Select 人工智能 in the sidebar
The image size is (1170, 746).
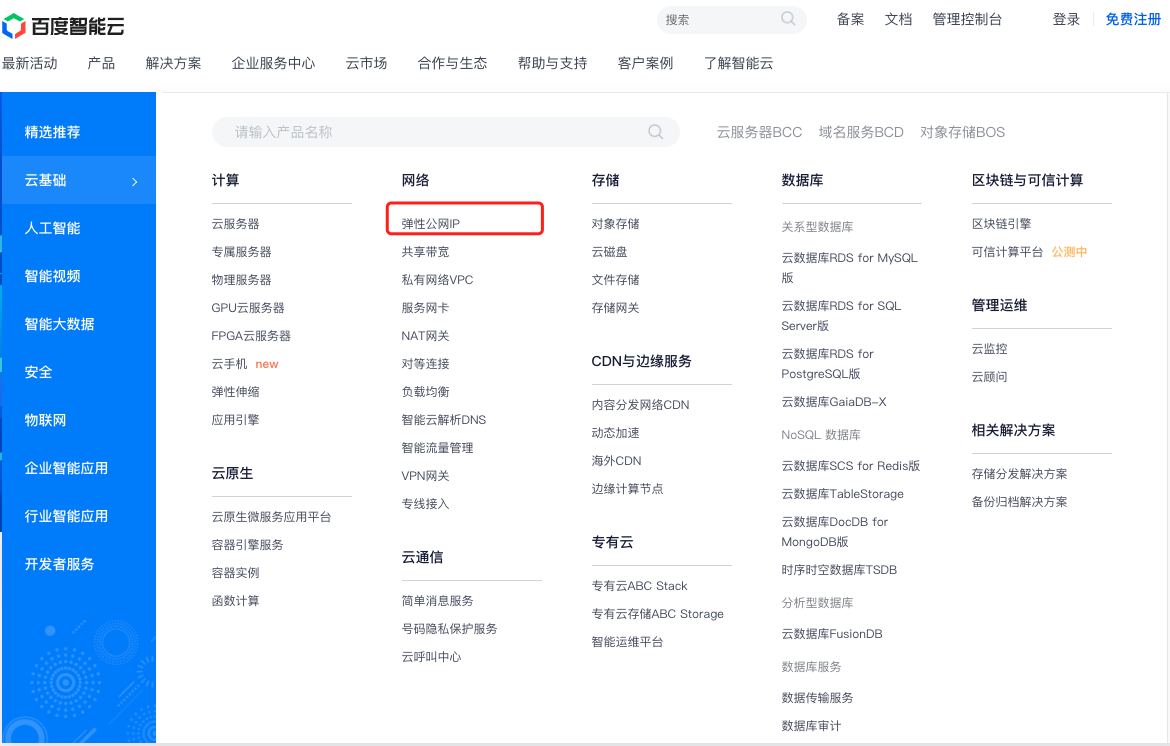[x=52, y=228]
